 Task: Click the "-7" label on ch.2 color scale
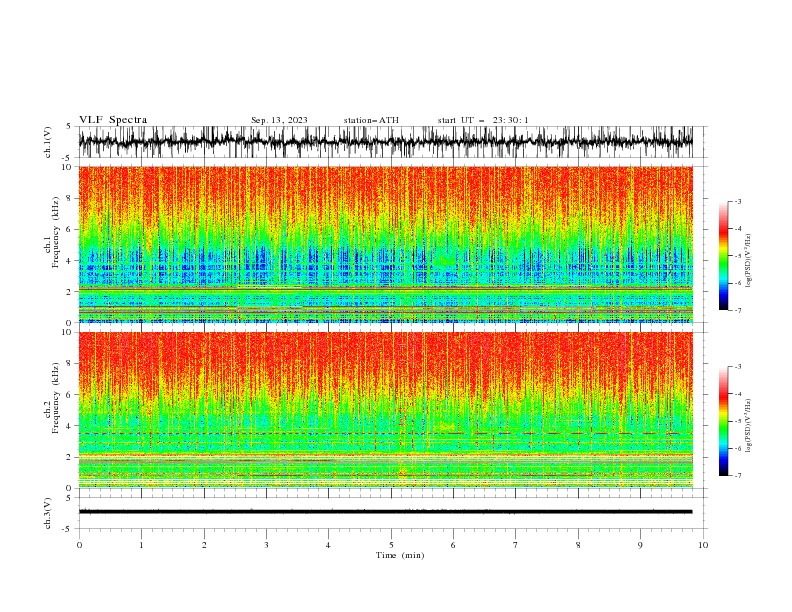[737, 475]
